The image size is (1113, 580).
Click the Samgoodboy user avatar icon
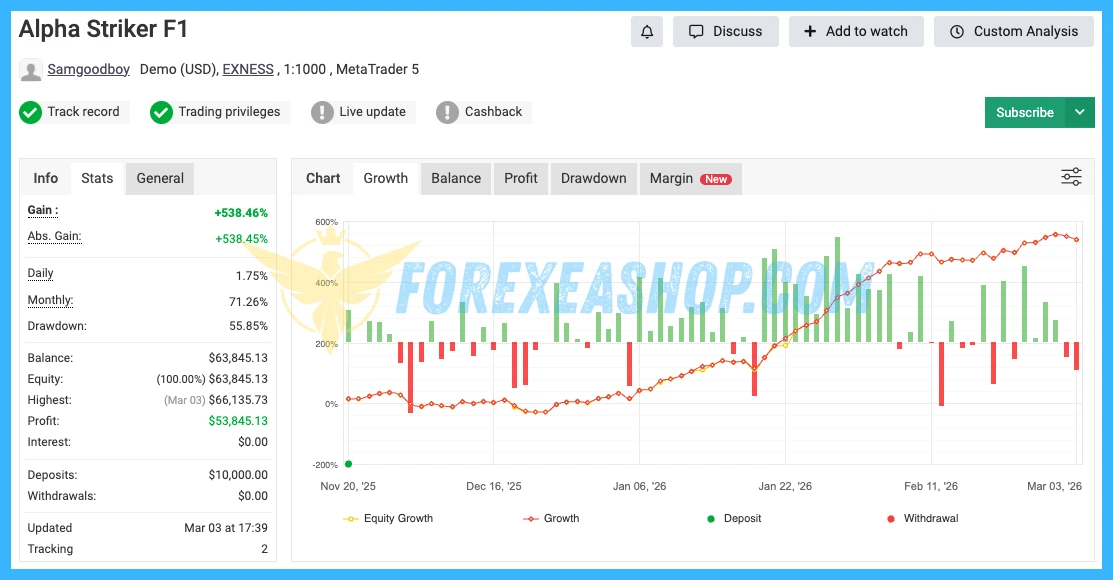31,70
